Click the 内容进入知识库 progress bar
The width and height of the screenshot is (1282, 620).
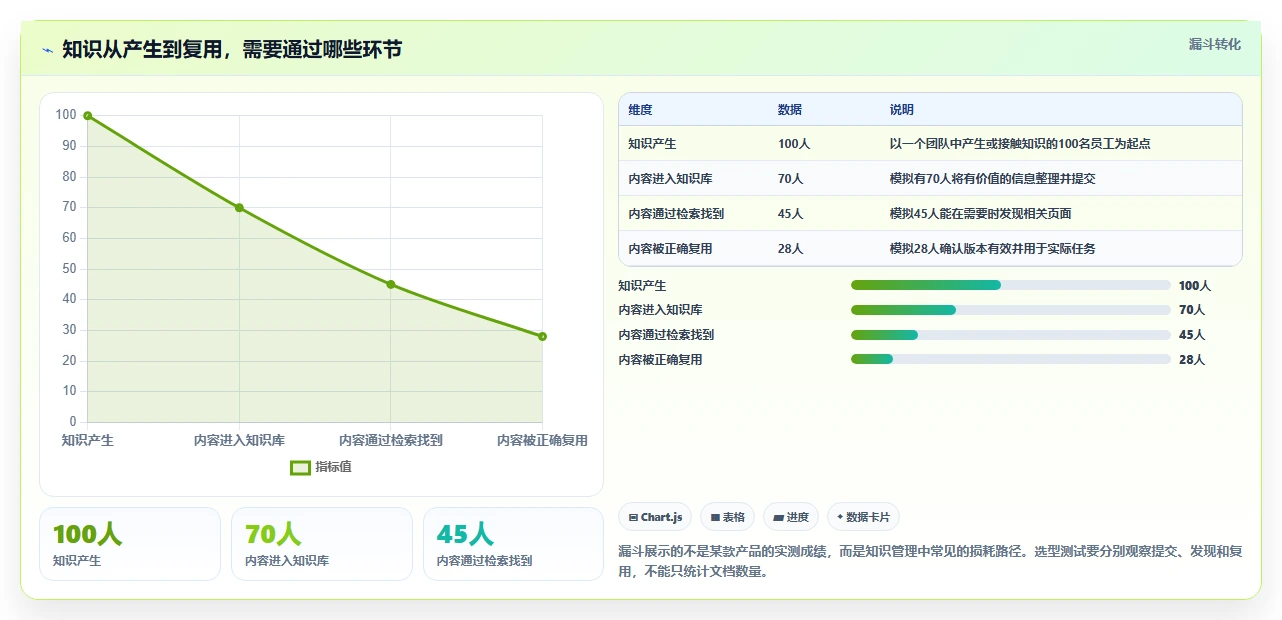point(1010,310)
